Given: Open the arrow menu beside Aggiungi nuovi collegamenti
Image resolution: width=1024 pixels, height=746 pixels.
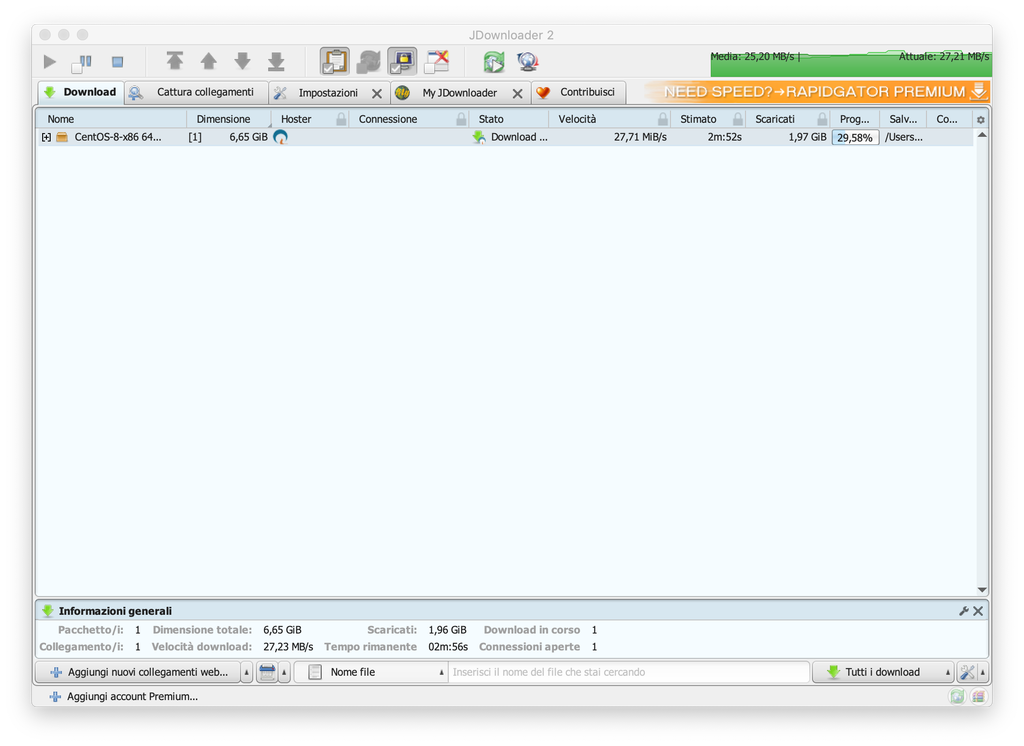Looking at the screenshot, I should click(246, 672).
